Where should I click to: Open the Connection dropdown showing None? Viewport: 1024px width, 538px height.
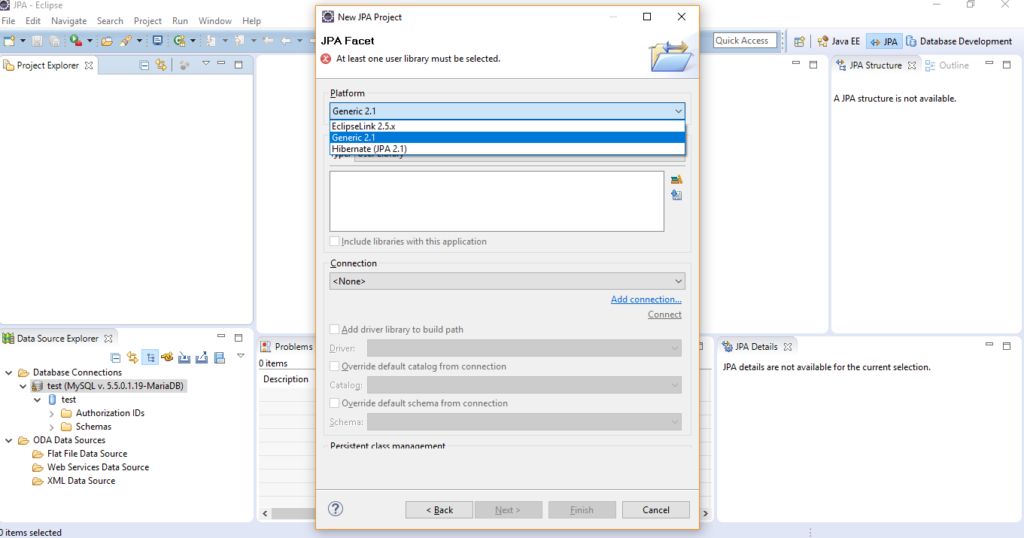point(507,282)
